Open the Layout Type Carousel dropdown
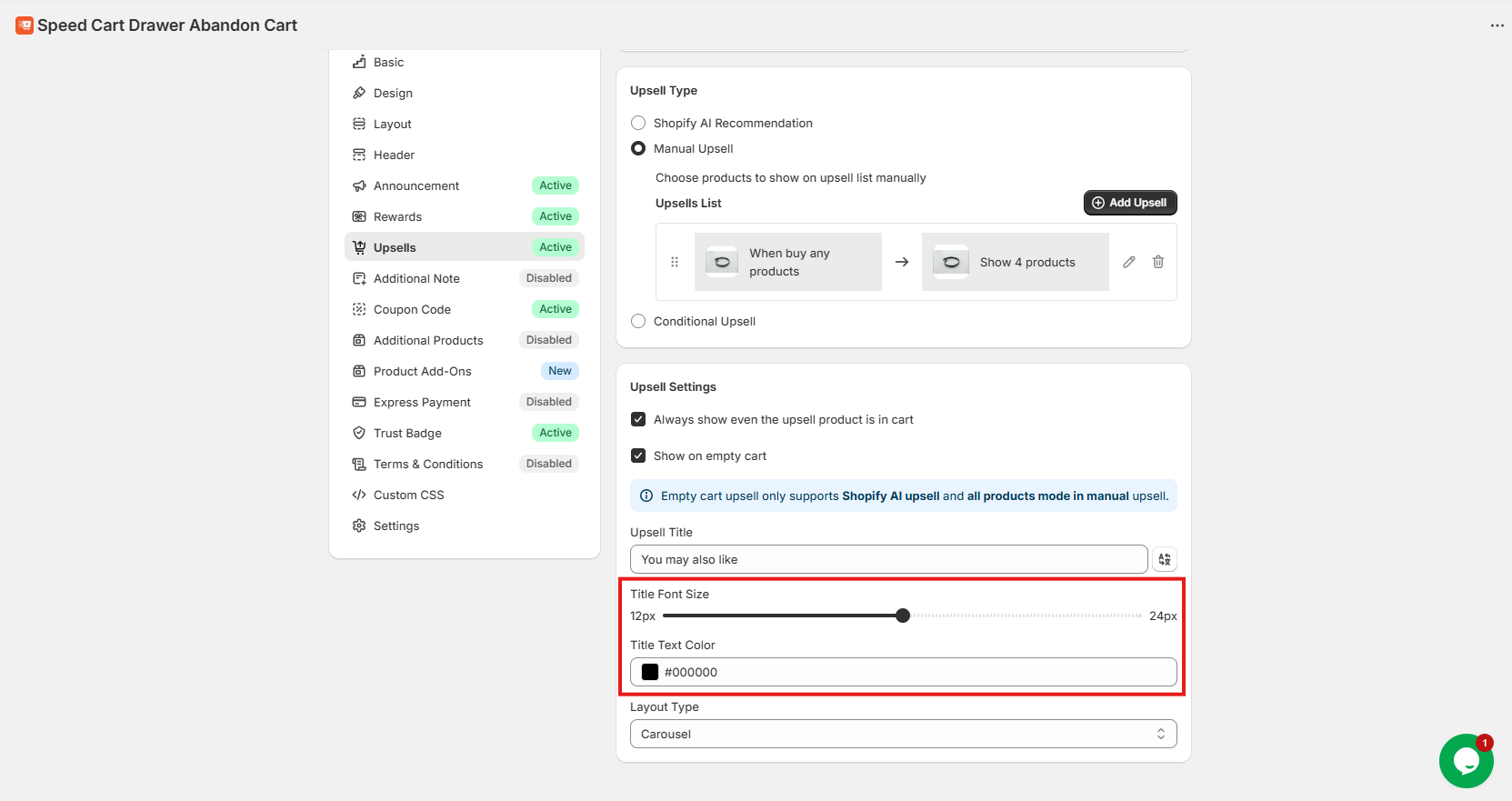 [903, 734]
